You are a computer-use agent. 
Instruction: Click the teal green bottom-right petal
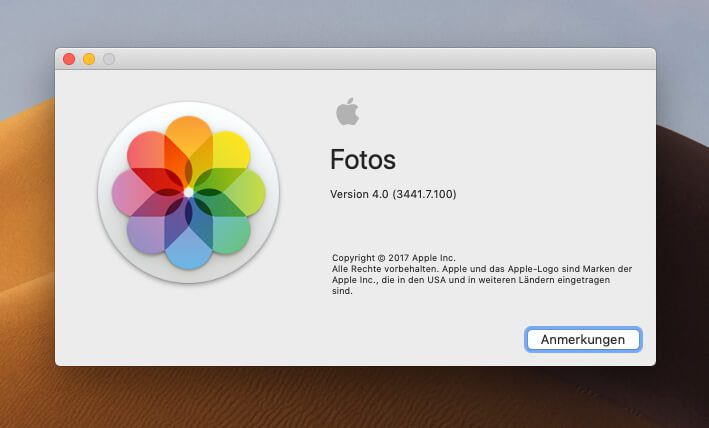pos(227,231)
